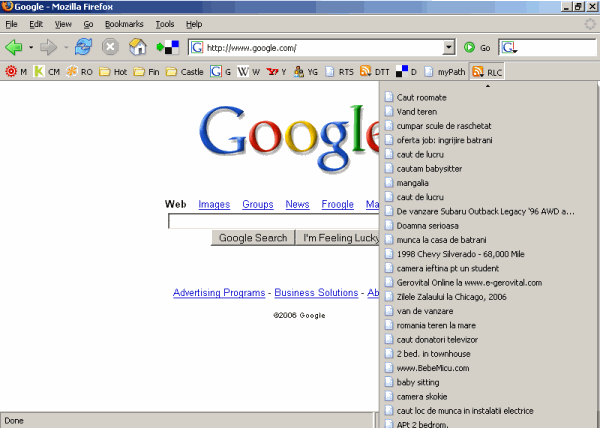The image size is (600, 428).
Task: Open the Castle bookmark folder
Action: click(x=185, y=72)
